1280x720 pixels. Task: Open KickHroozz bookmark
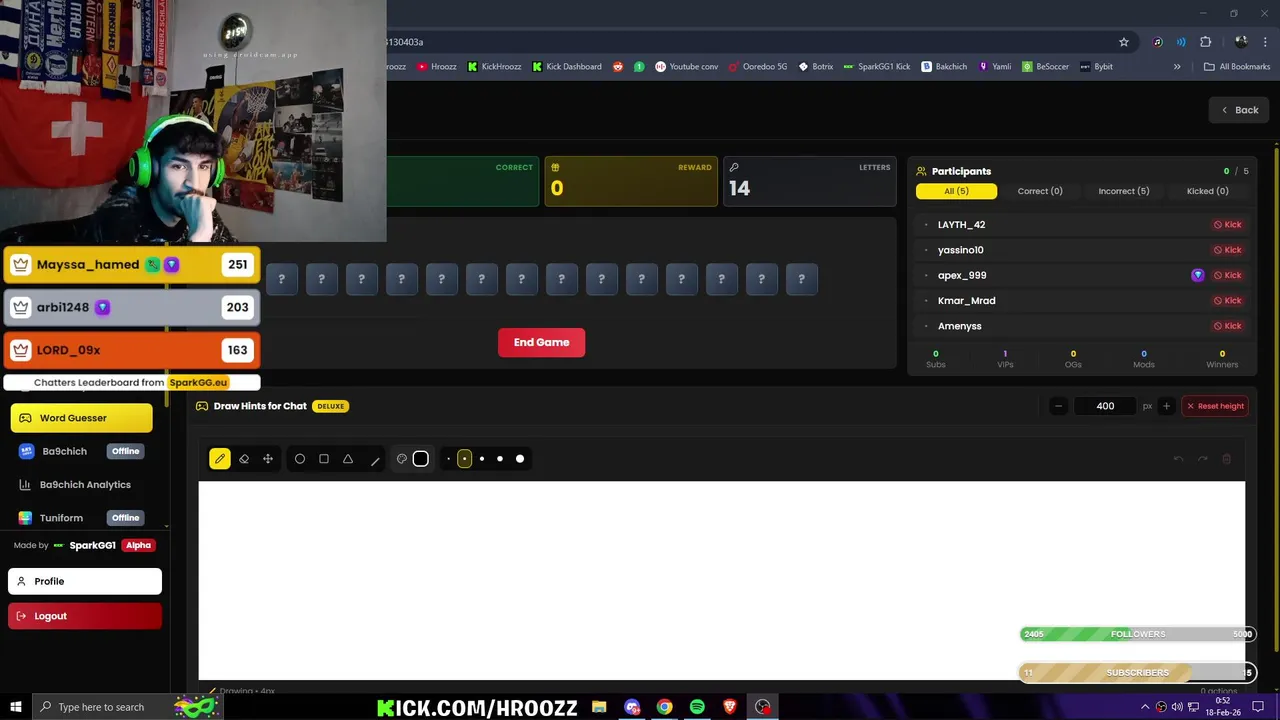pos(494,67)
